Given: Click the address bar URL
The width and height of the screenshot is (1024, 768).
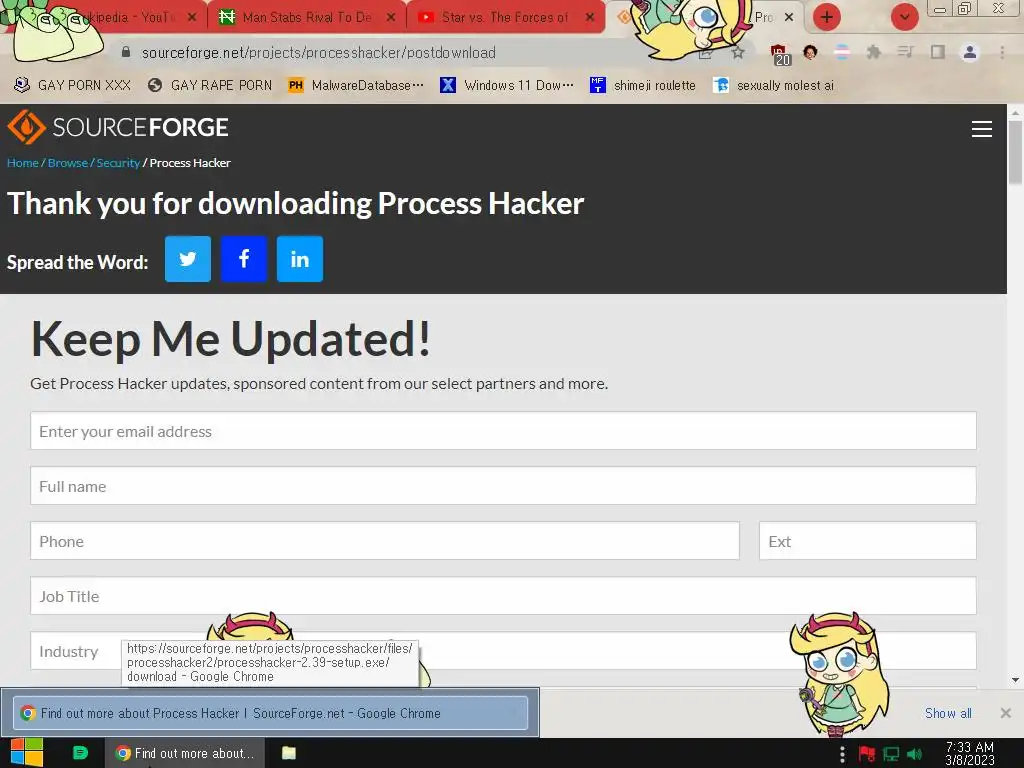Looking at the screenshot, I should [319, 52].
